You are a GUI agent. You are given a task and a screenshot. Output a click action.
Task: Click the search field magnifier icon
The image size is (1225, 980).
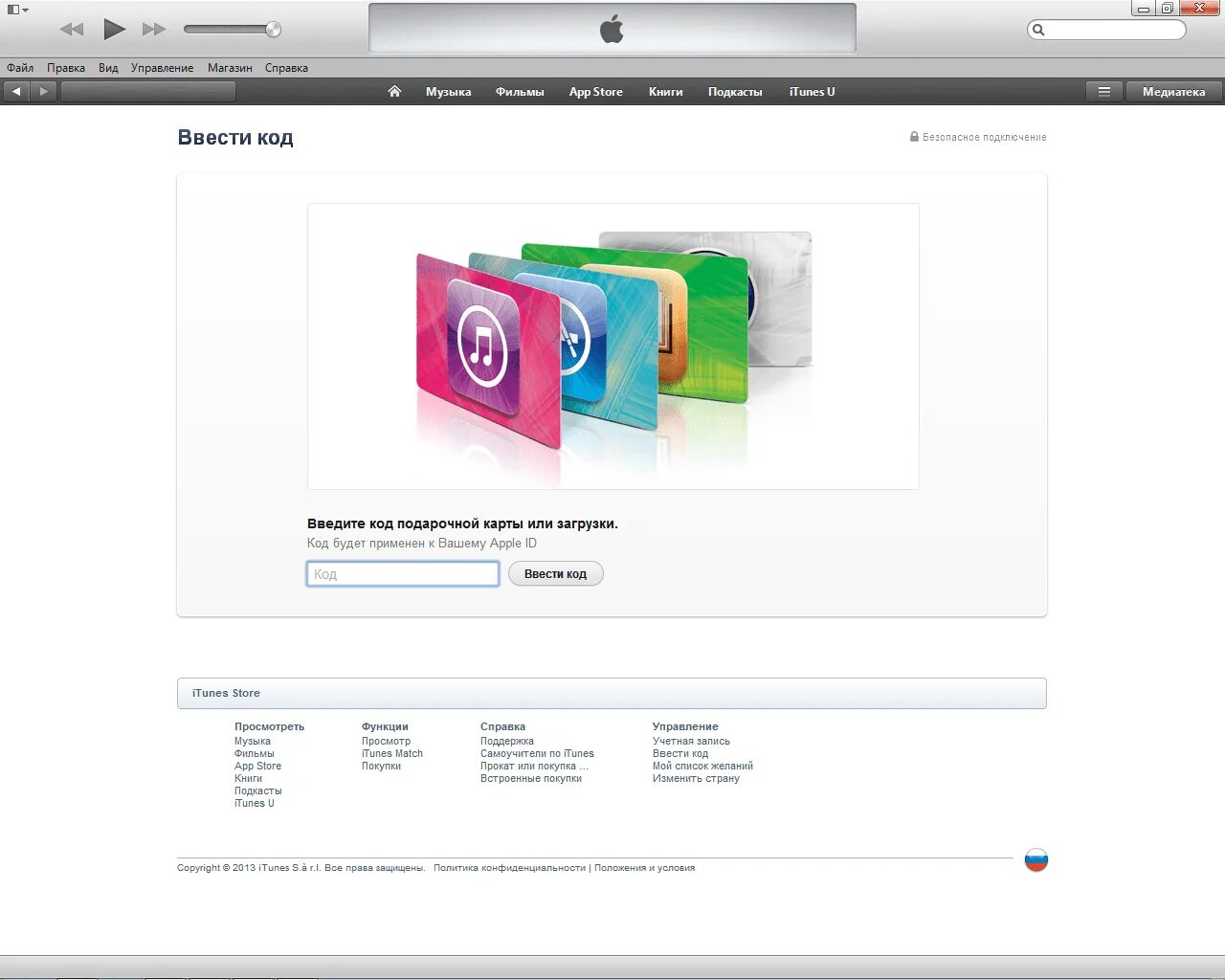1039,30
